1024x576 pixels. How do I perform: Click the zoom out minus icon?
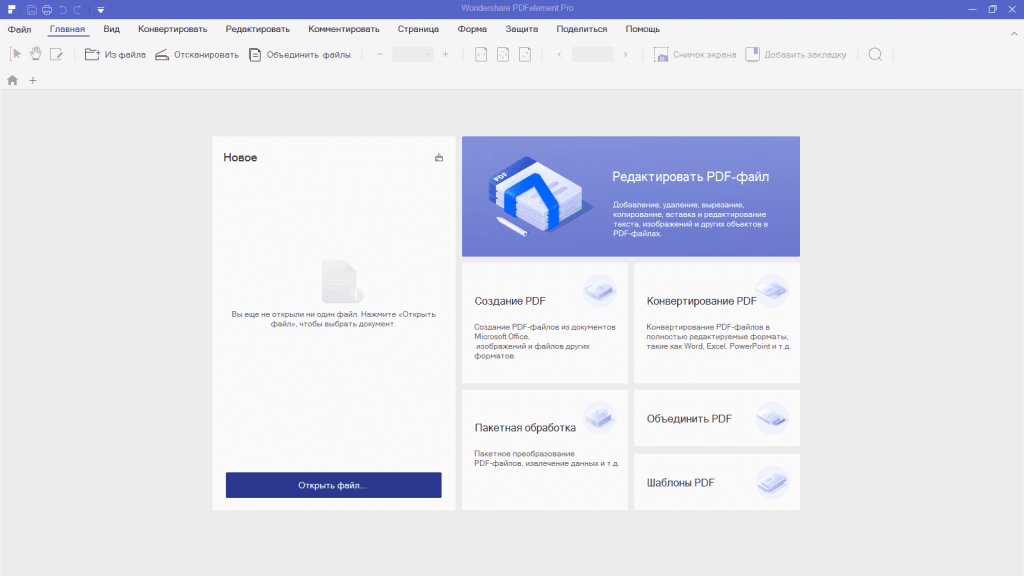[x=379, y=54]
